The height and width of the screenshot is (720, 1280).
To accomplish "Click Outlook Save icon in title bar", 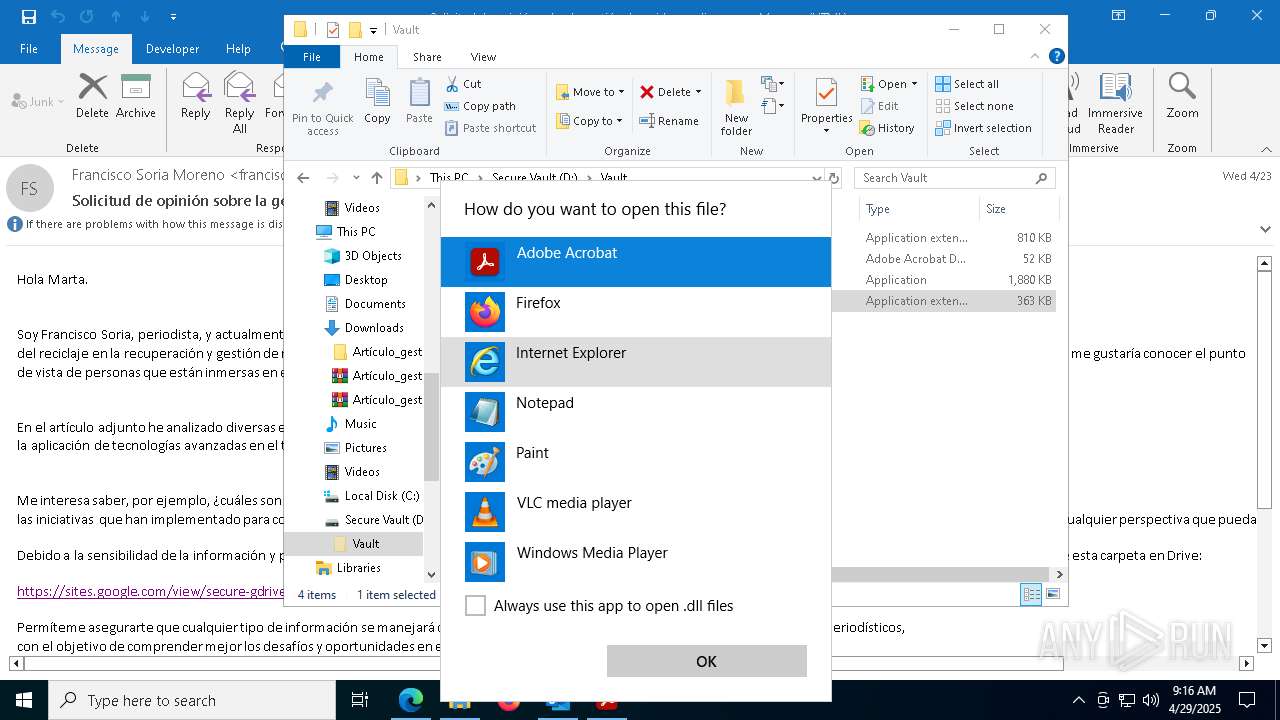I will (x=29, y=16).
